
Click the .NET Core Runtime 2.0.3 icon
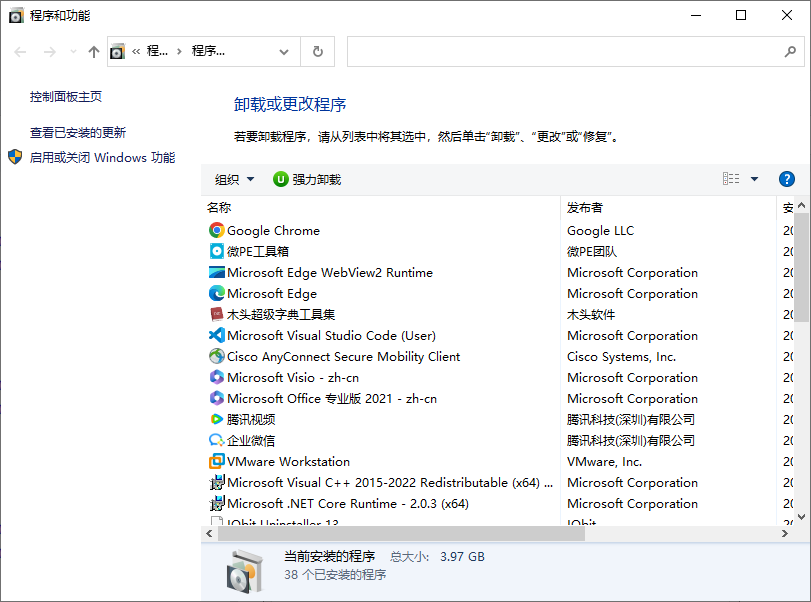coord(217,503)
